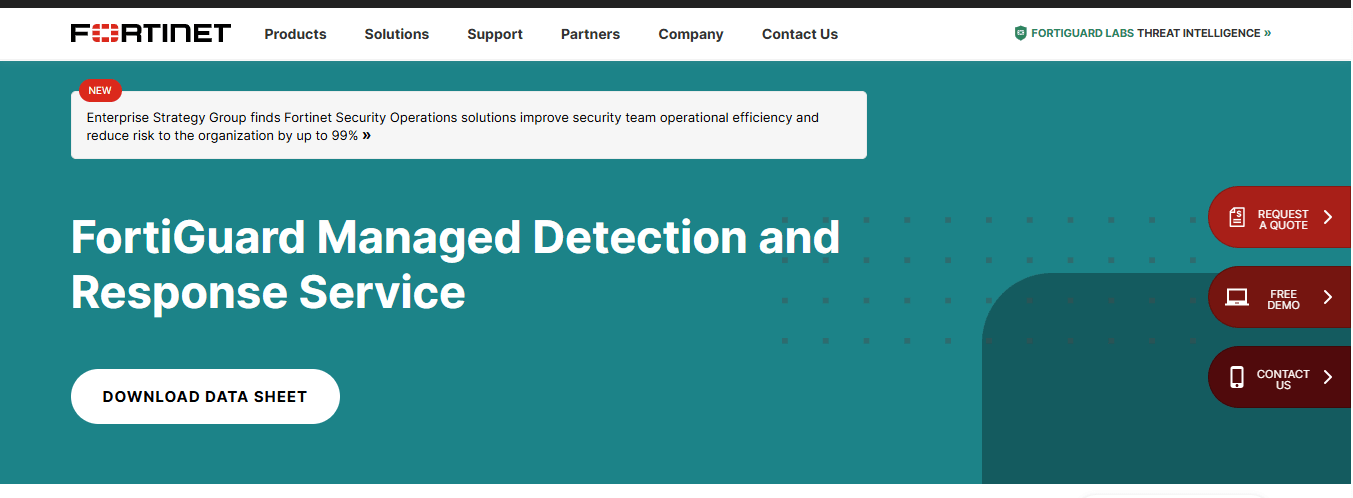
Task: Click the arrow beside Request a Quote
Action: 1328,217
